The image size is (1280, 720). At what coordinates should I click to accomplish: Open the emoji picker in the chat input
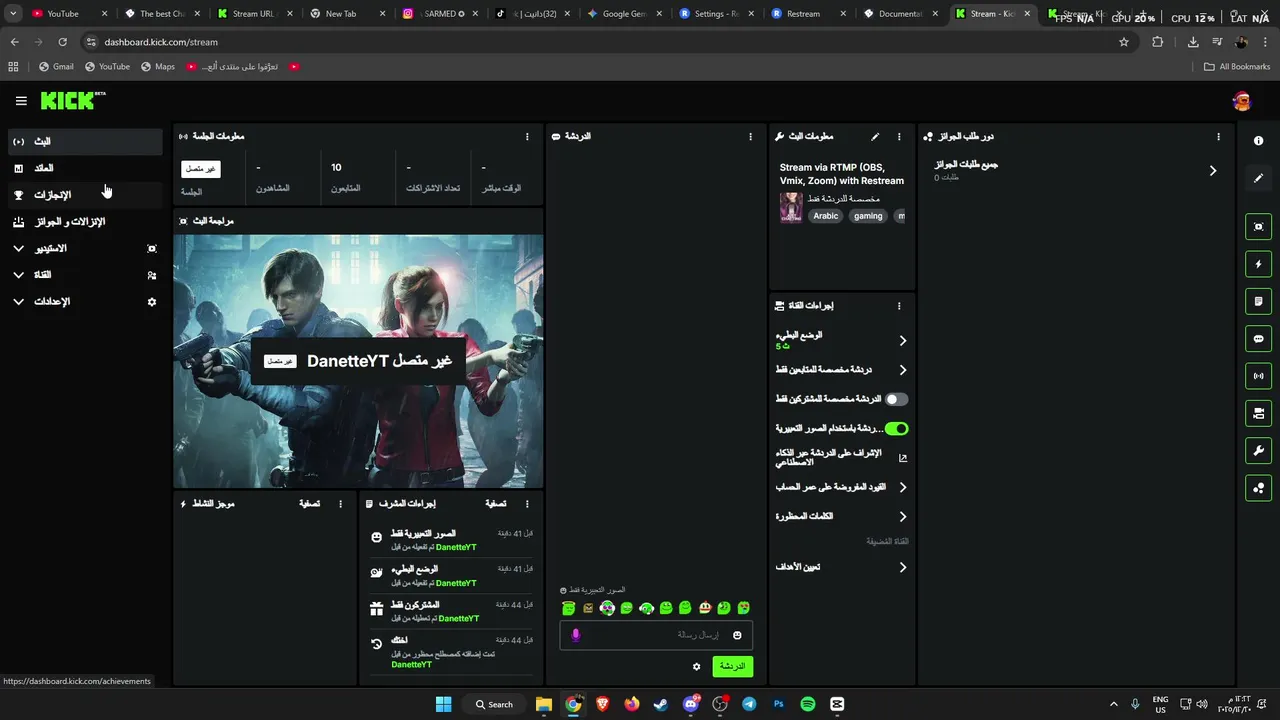point(737,635)
